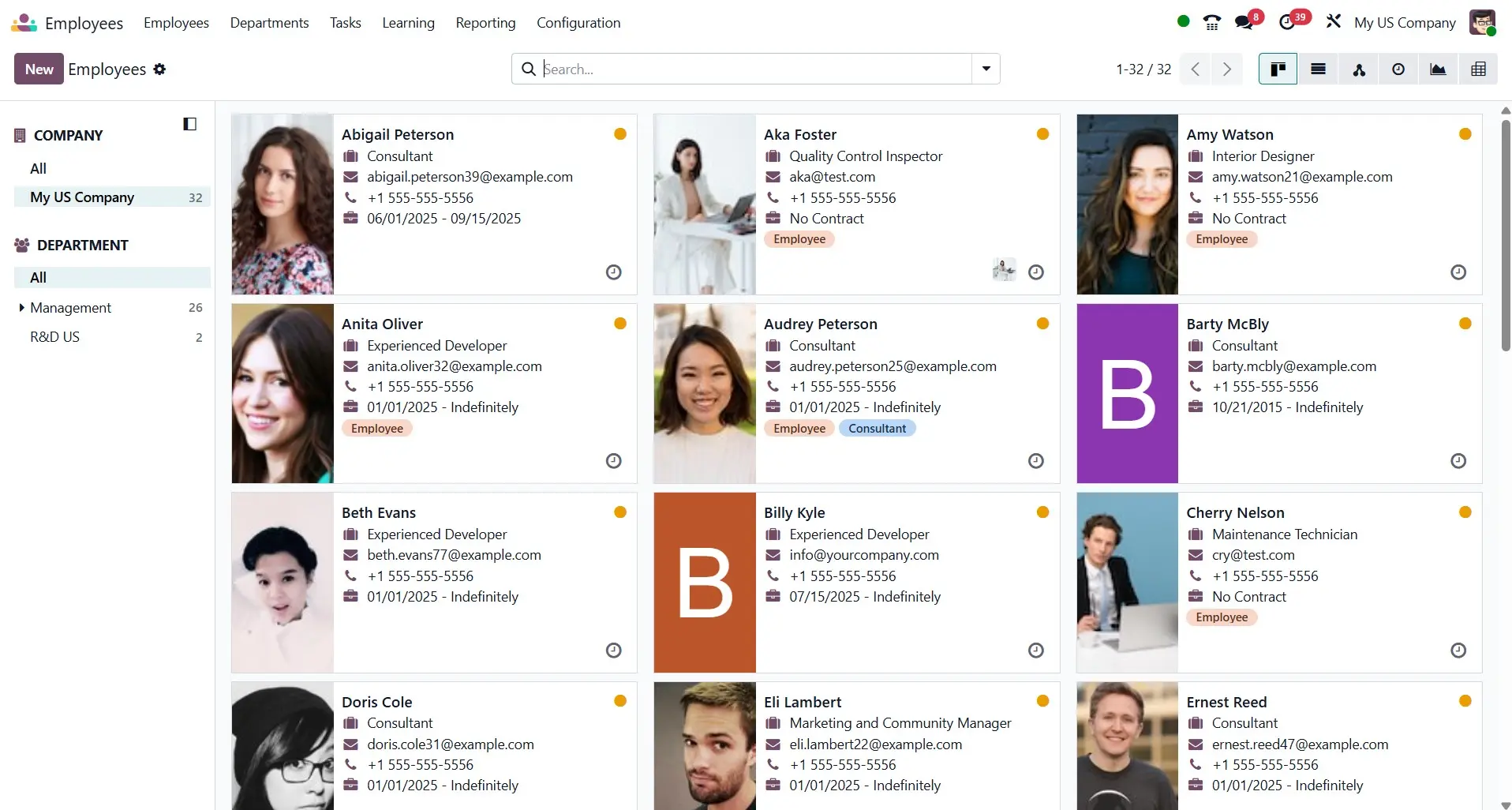Screen dimensions: 1512x810
Task: Switch to Hierarchy view
Action: pyautogui.click(x=1359, y=69)
